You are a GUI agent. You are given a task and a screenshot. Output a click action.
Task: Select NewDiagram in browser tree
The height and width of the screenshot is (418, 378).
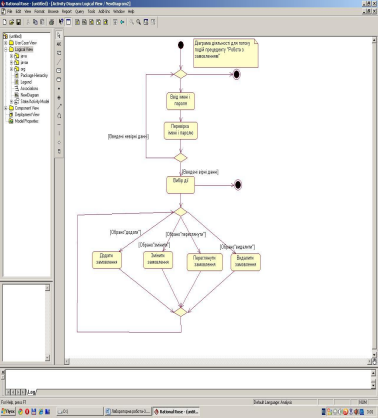click(30, 95)
